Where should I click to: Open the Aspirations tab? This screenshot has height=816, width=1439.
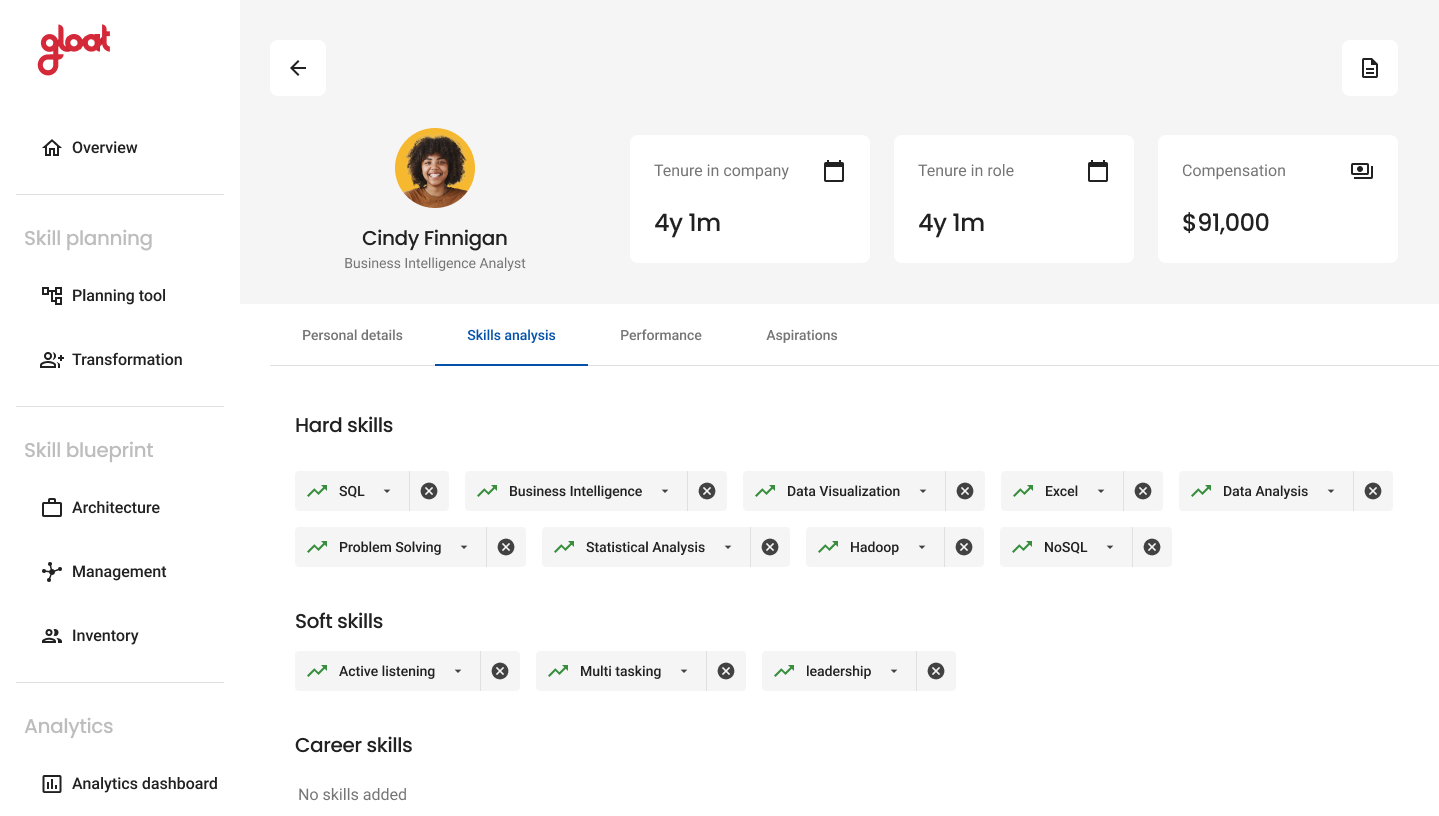tap(802, 336)
